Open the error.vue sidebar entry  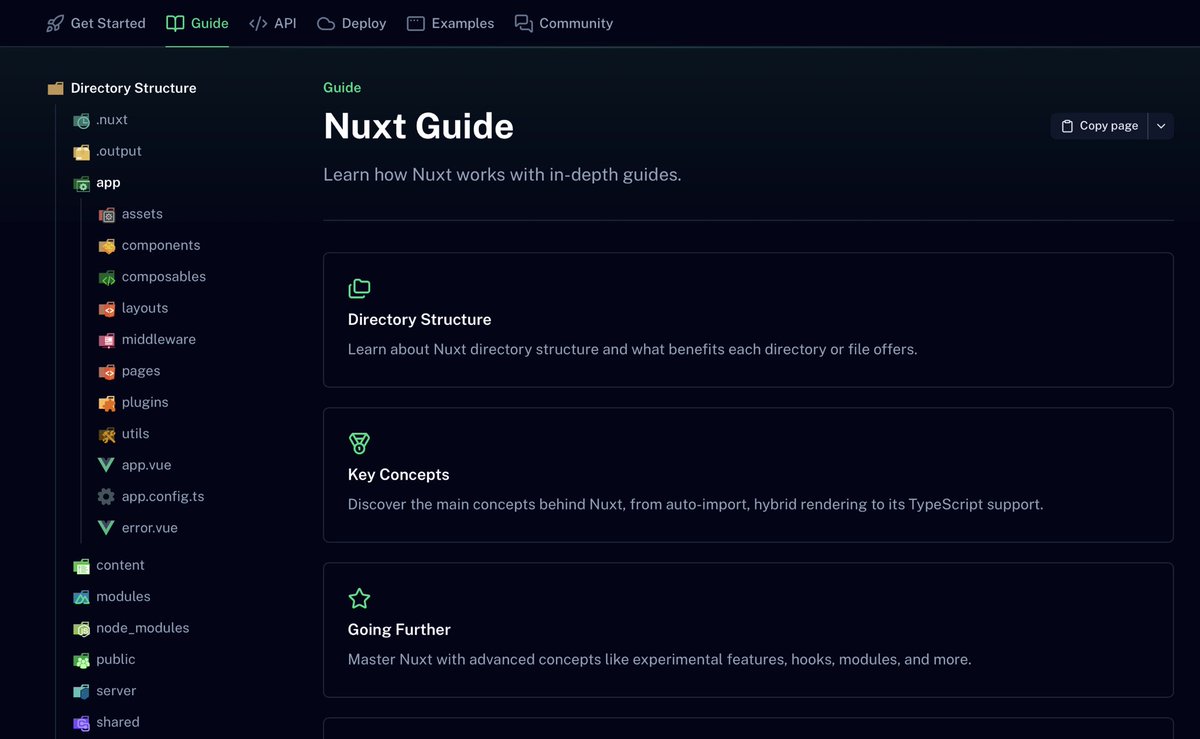pos(150,528)
